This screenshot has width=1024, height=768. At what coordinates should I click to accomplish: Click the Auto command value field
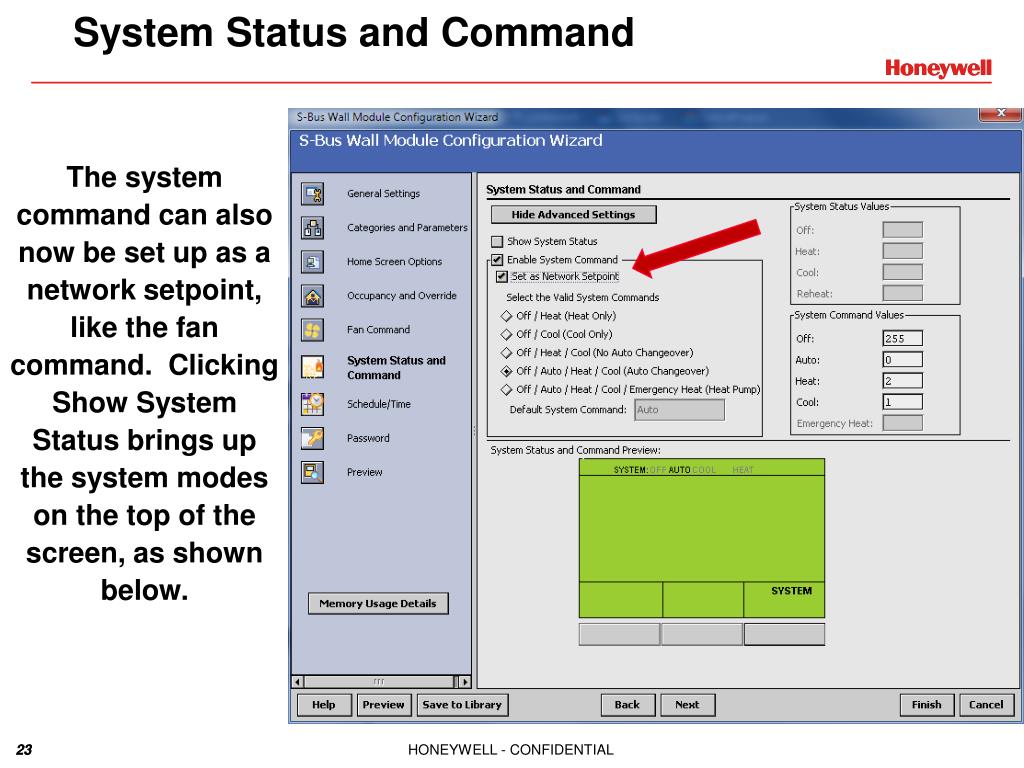pyautogui.click(x=903, y=360)
